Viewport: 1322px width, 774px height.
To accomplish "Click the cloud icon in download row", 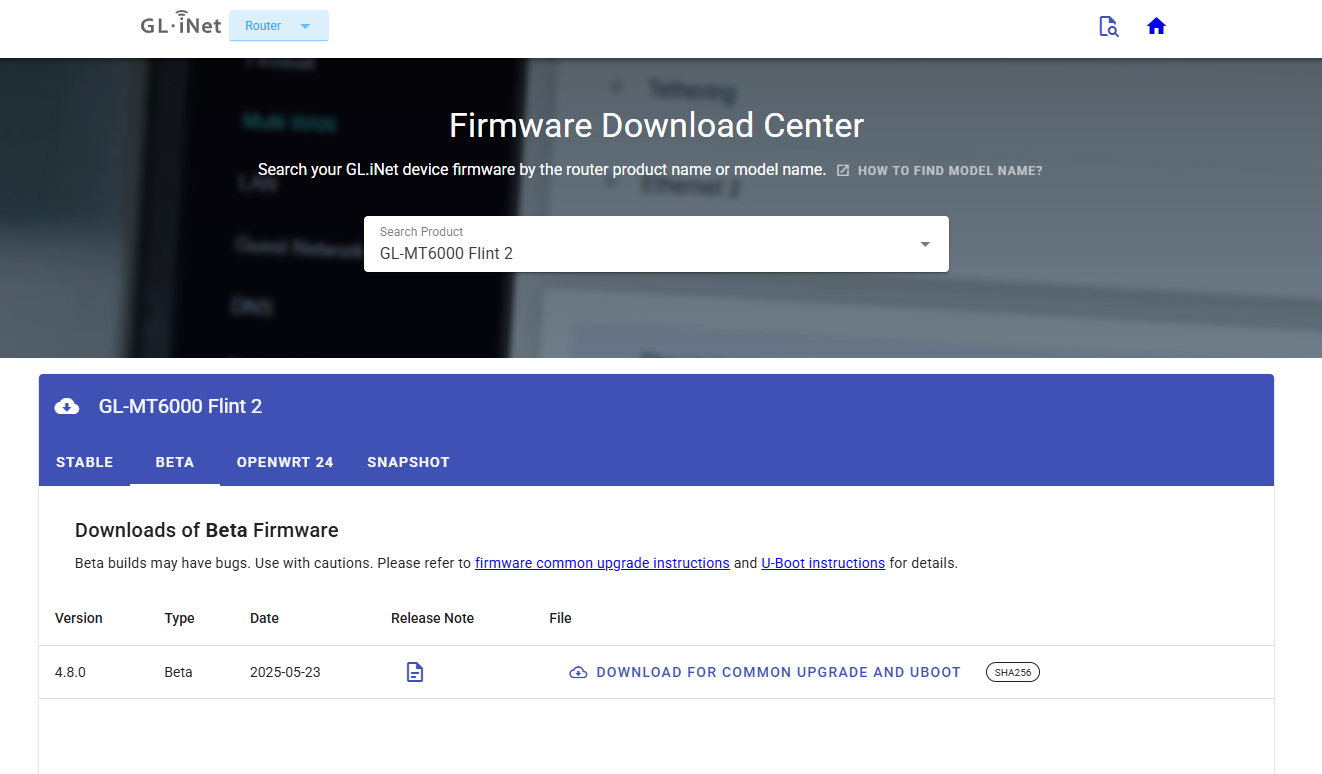I will pos(578,673).
